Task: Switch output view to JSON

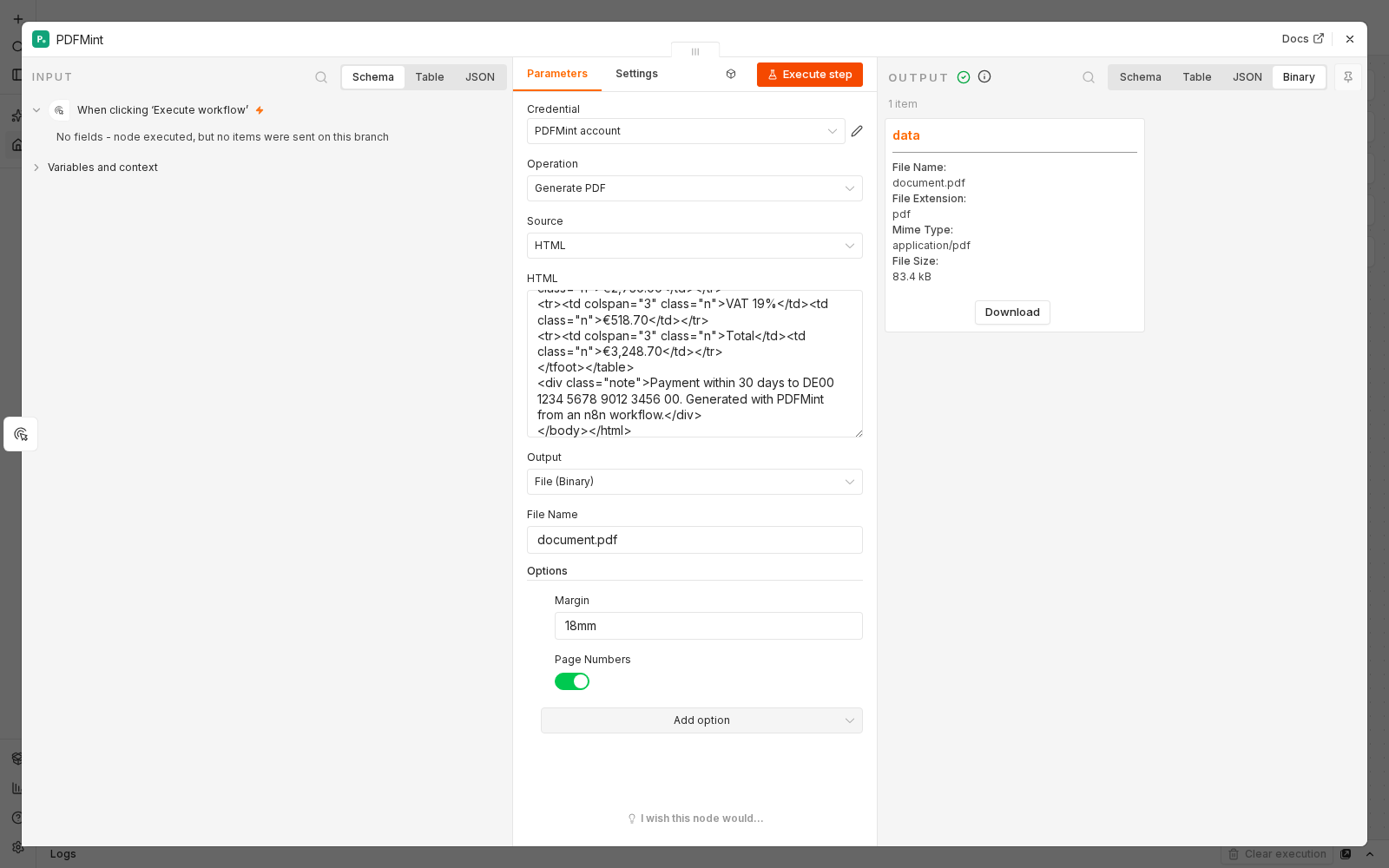Action: [x=1247, y=77]
